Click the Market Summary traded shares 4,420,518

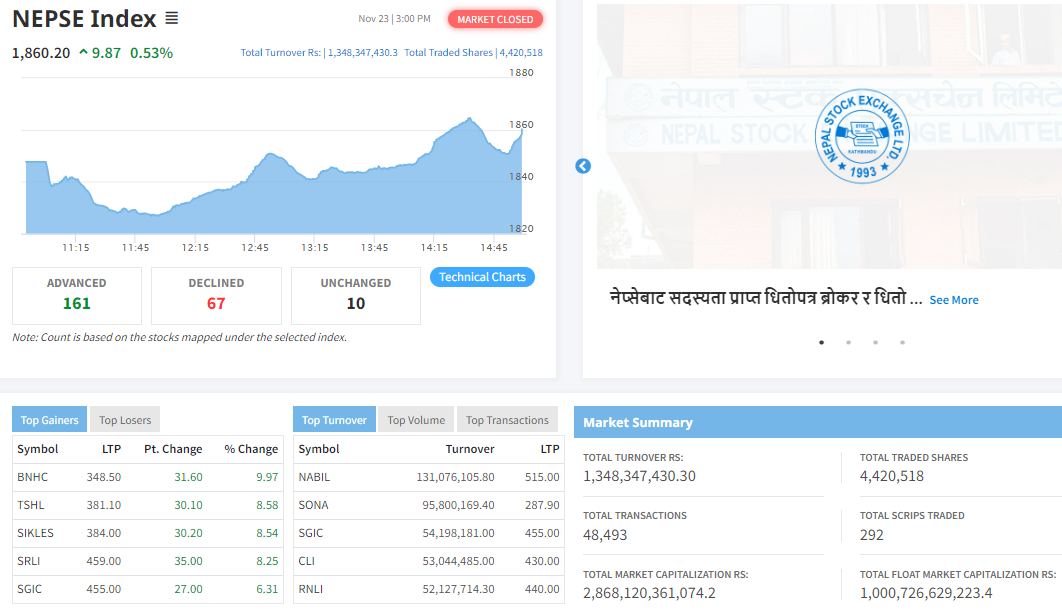point(892,476)
